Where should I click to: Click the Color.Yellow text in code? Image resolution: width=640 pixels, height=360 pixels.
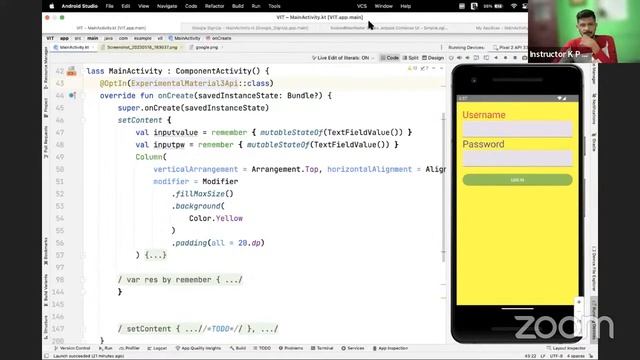point(216,218)
